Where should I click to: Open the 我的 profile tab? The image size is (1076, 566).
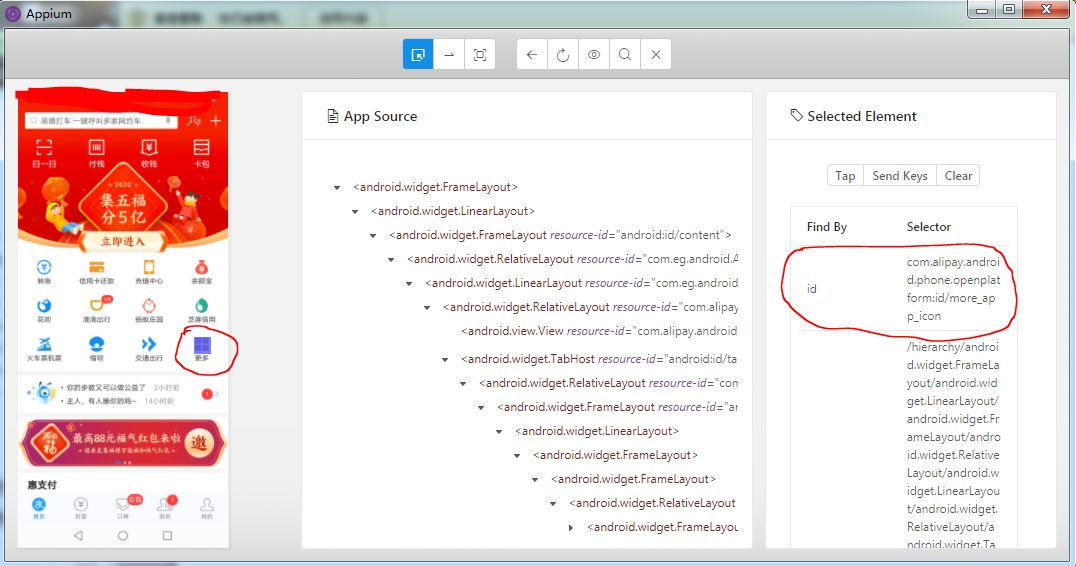tap(207, 508)
